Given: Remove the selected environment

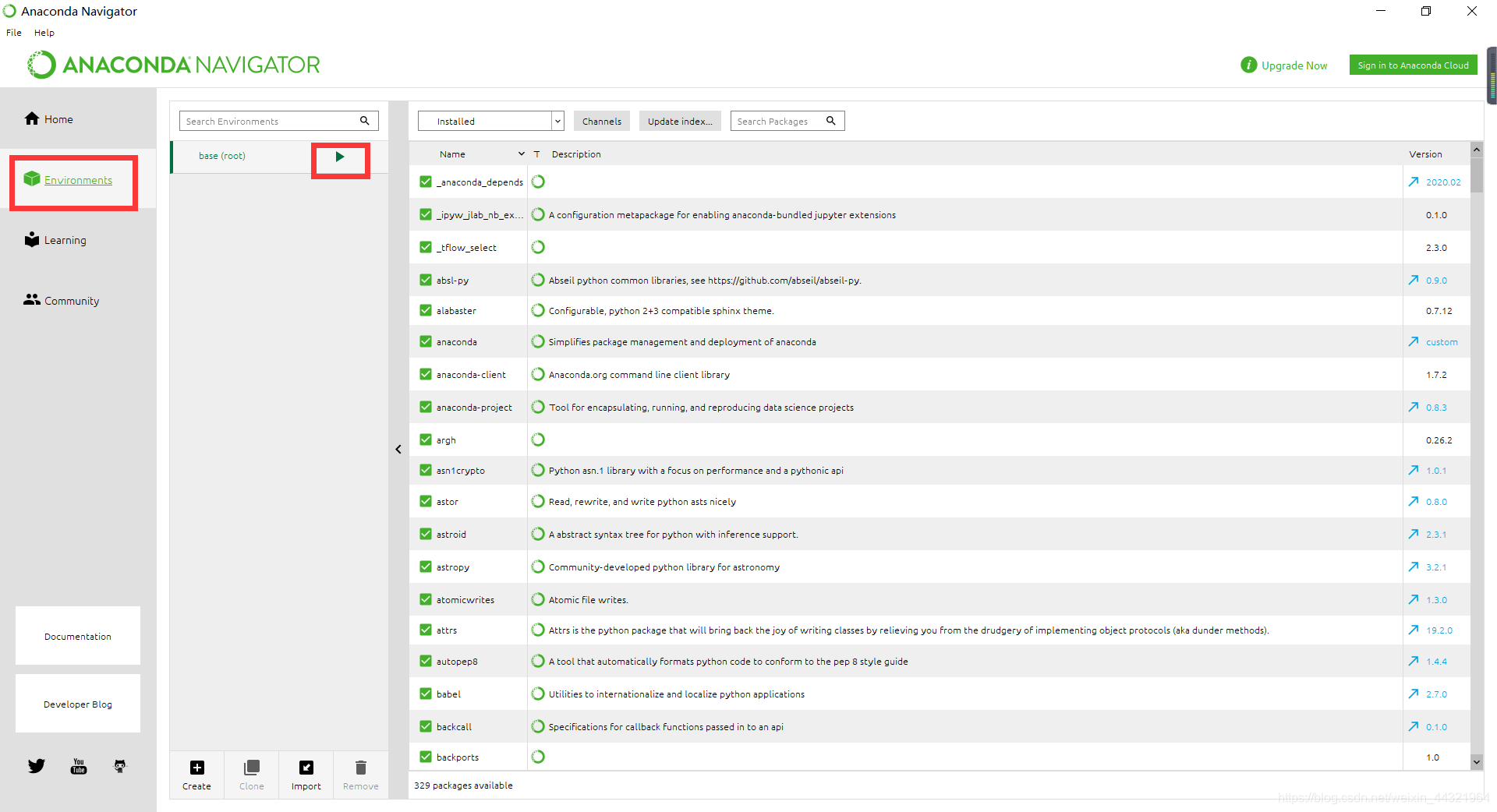Looking at the screenshot, I should tap(360, 775).
